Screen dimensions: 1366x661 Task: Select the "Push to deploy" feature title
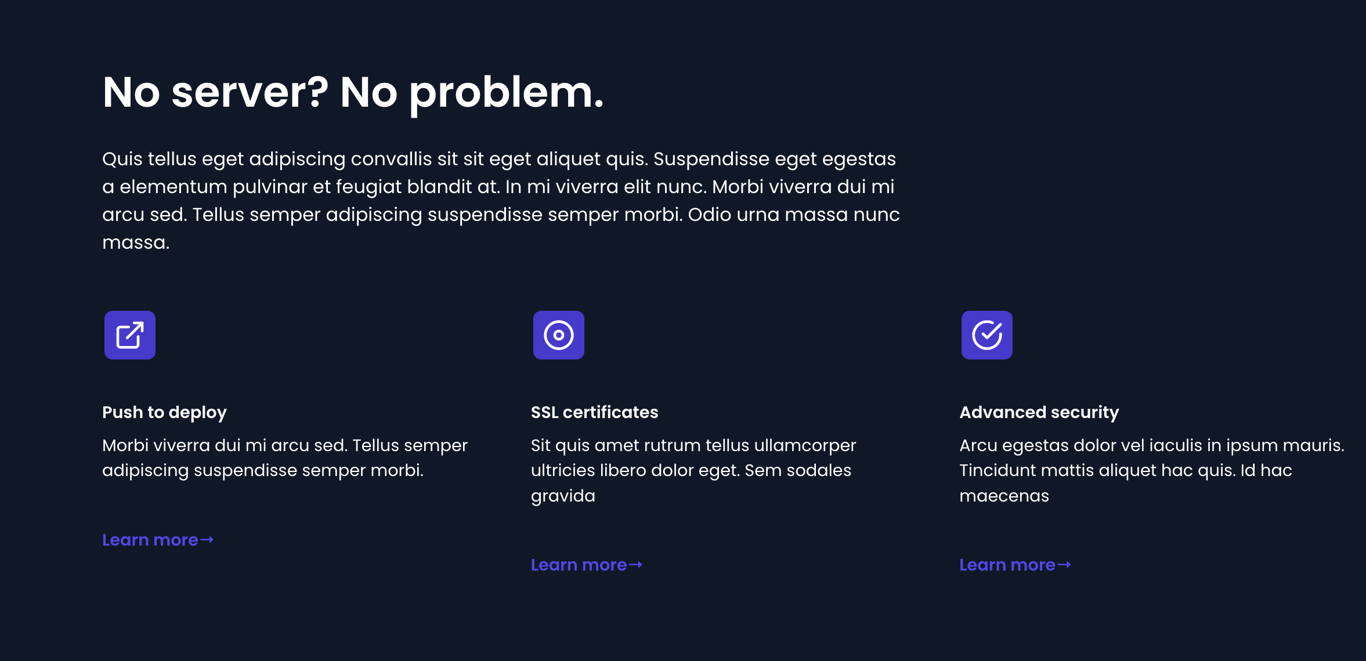(164, 412)
